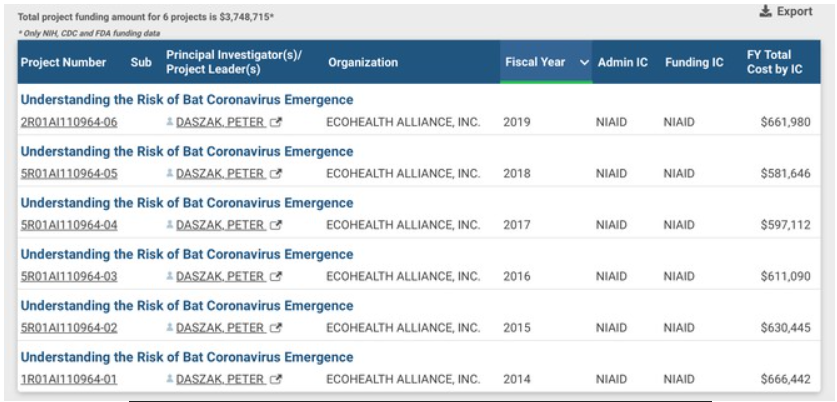Viewport: 837px width, 402px height.
Task: Open project number 5R01AI110964-05 link
Action: [69, 174]
